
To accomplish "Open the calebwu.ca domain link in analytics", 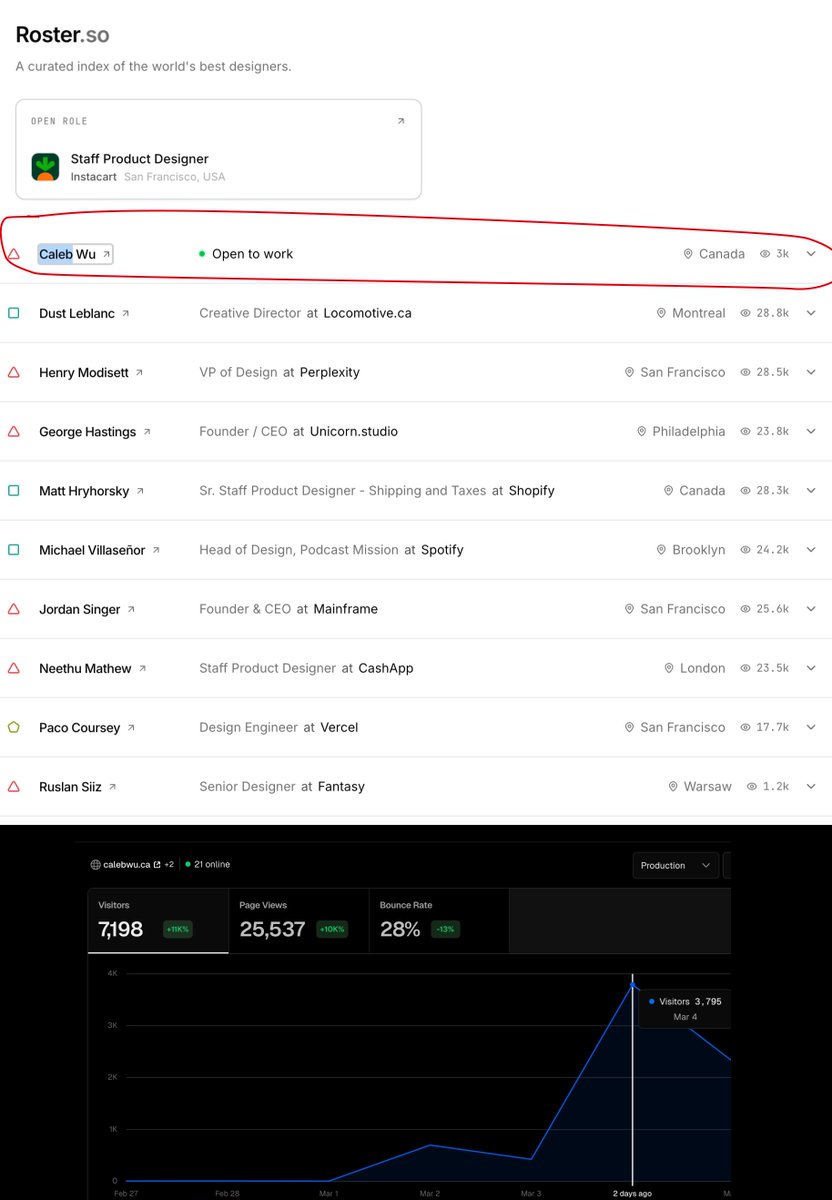I will coord(126,864).
